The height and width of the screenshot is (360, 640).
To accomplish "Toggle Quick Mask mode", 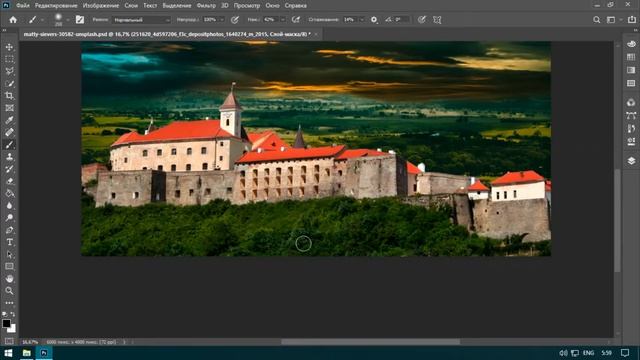I will [x=9, y=341].
